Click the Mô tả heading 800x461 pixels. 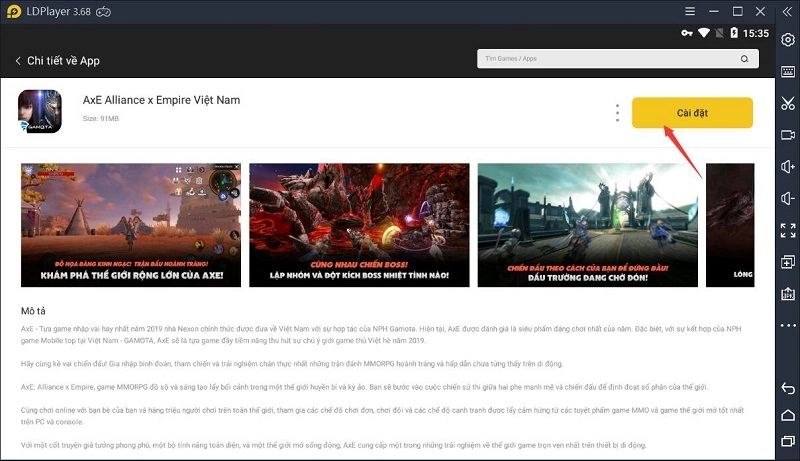33,311
